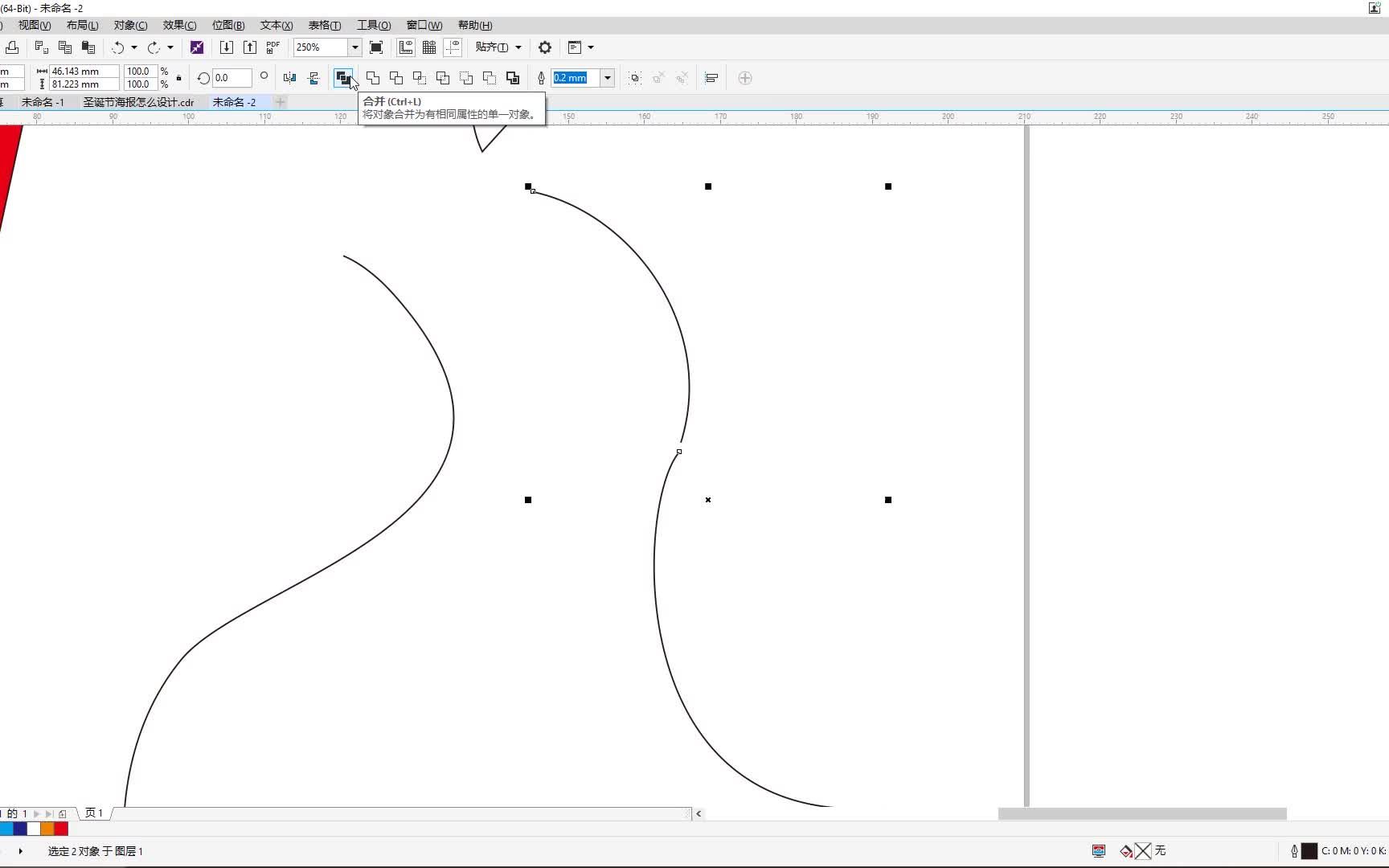Image resolution: width=1389 pixels, height=868 pixels.
Task: Click the rotation angle field 0.0
Action: pos(232,78)
